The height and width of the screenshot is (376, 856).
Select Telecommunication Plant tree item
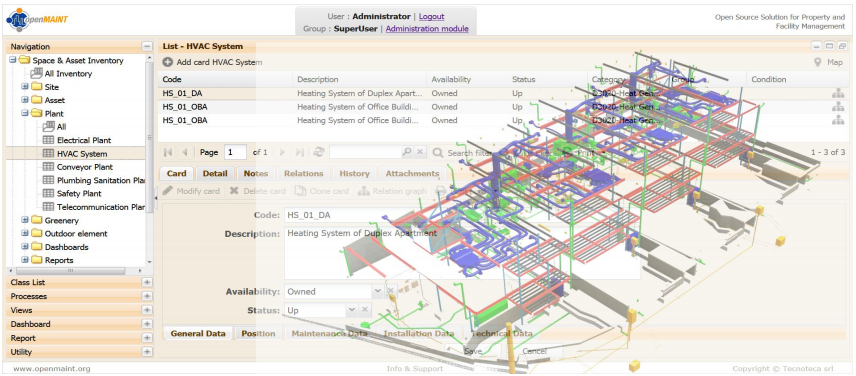(x=93, y=207)
